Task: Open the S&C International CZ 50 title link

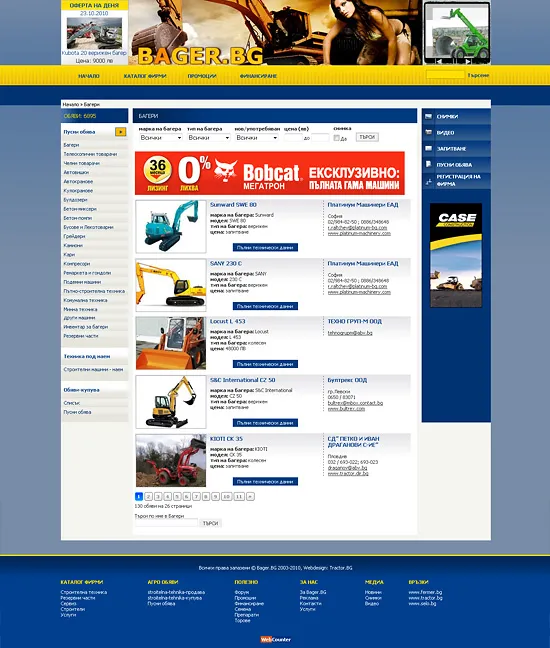Action: (x=243, y=380)
